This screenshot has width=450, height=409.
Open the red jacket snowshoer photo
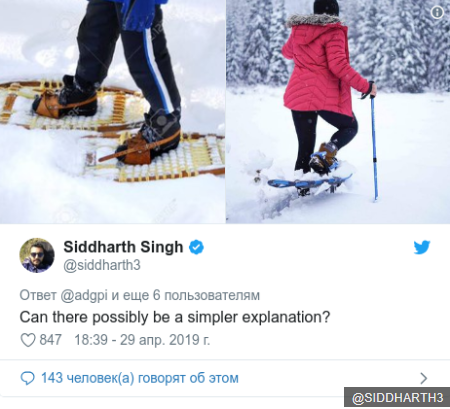click(x=338, y=111)
